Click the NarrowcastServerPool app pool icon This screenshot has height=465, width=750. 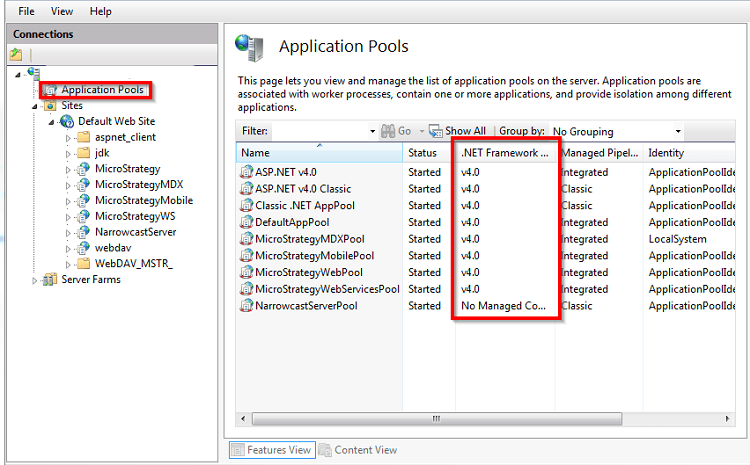tap(247, 306)
